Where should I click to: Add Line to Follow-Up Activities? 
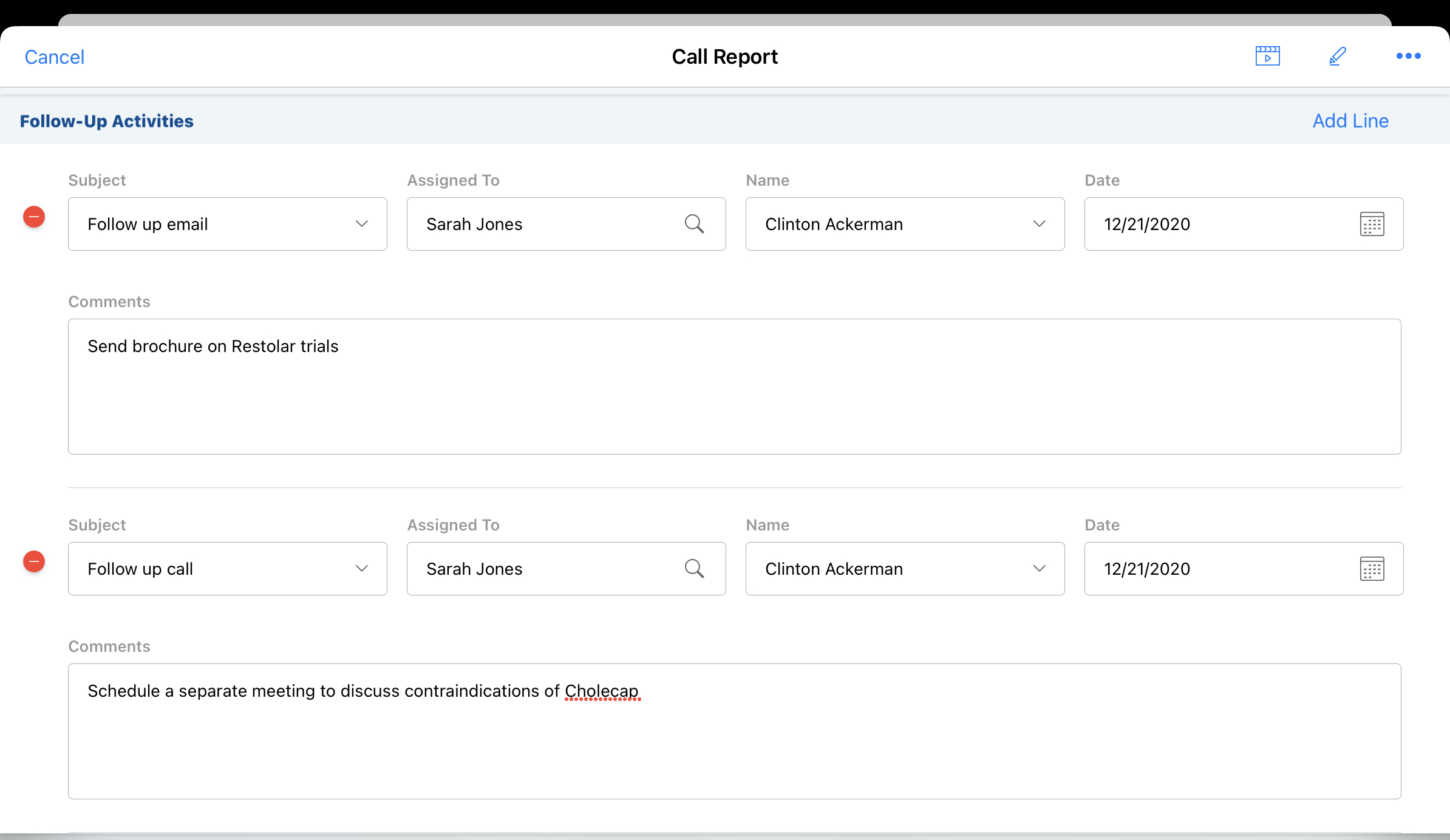click(1350, 121)
